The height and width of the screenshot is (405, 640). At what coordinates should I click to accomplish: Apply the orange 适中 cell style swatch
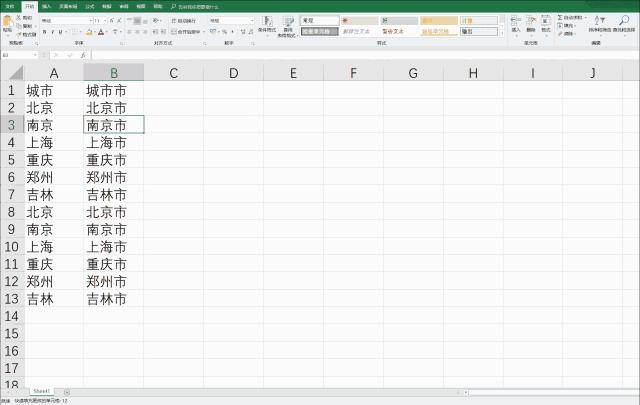point(439,20)
